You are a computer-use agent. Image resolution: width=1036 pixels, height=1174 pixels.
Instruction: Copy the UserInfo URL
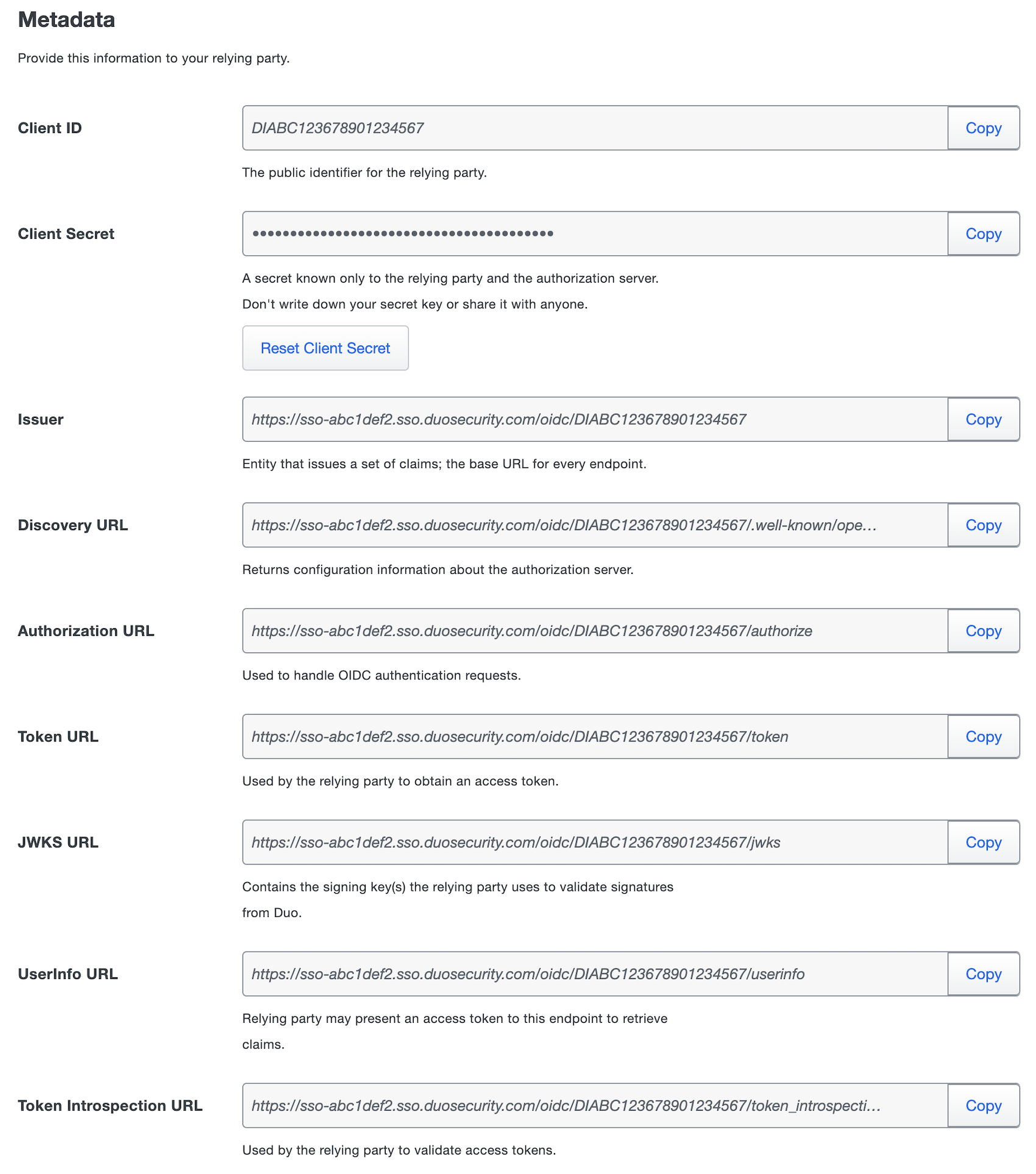[983, 974]
